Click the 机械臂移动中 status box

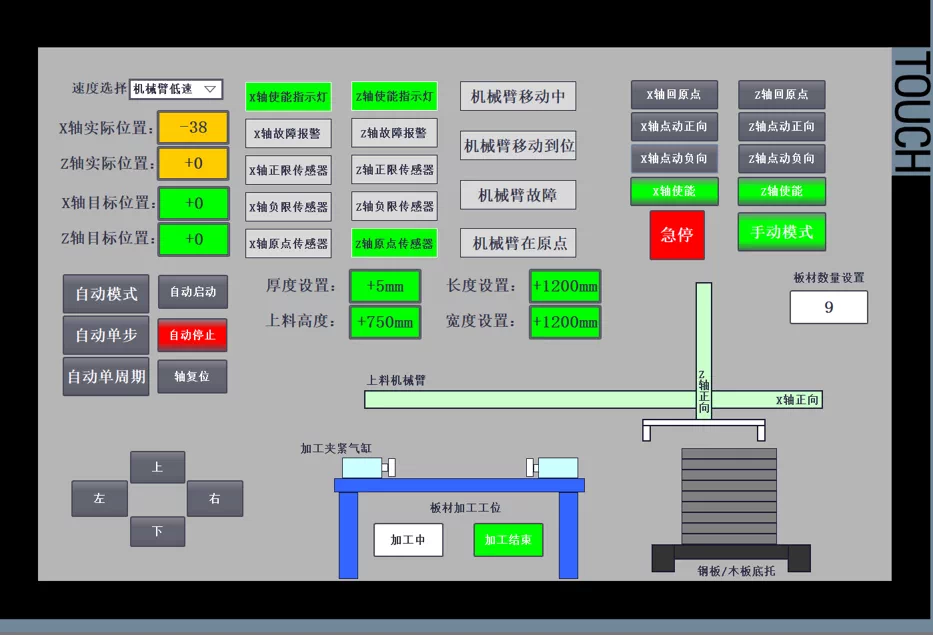[518, 96]
